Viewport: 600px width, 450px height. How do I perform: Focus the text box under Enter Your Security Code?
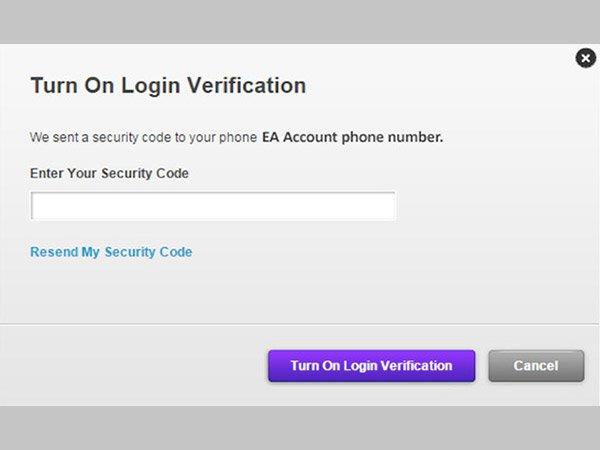pos(213,206)
